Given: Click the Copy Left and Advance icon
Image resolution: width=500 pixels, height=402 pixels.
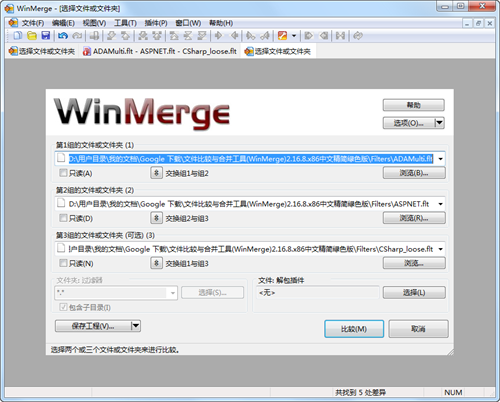Looking at the screenshot, I should point(265,35).
